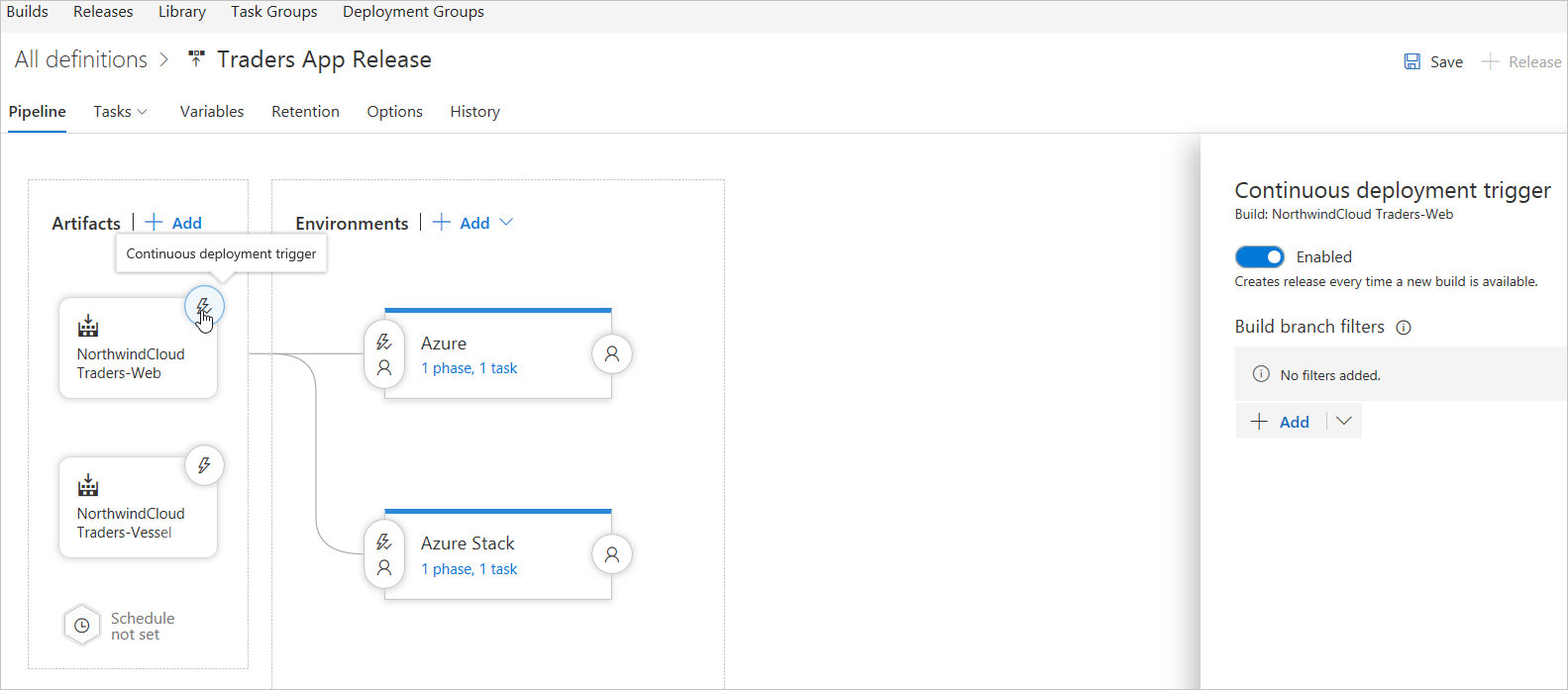Open the Variables tab
The width and height of the screenshot is (1568, 690).
pos(212,112)
